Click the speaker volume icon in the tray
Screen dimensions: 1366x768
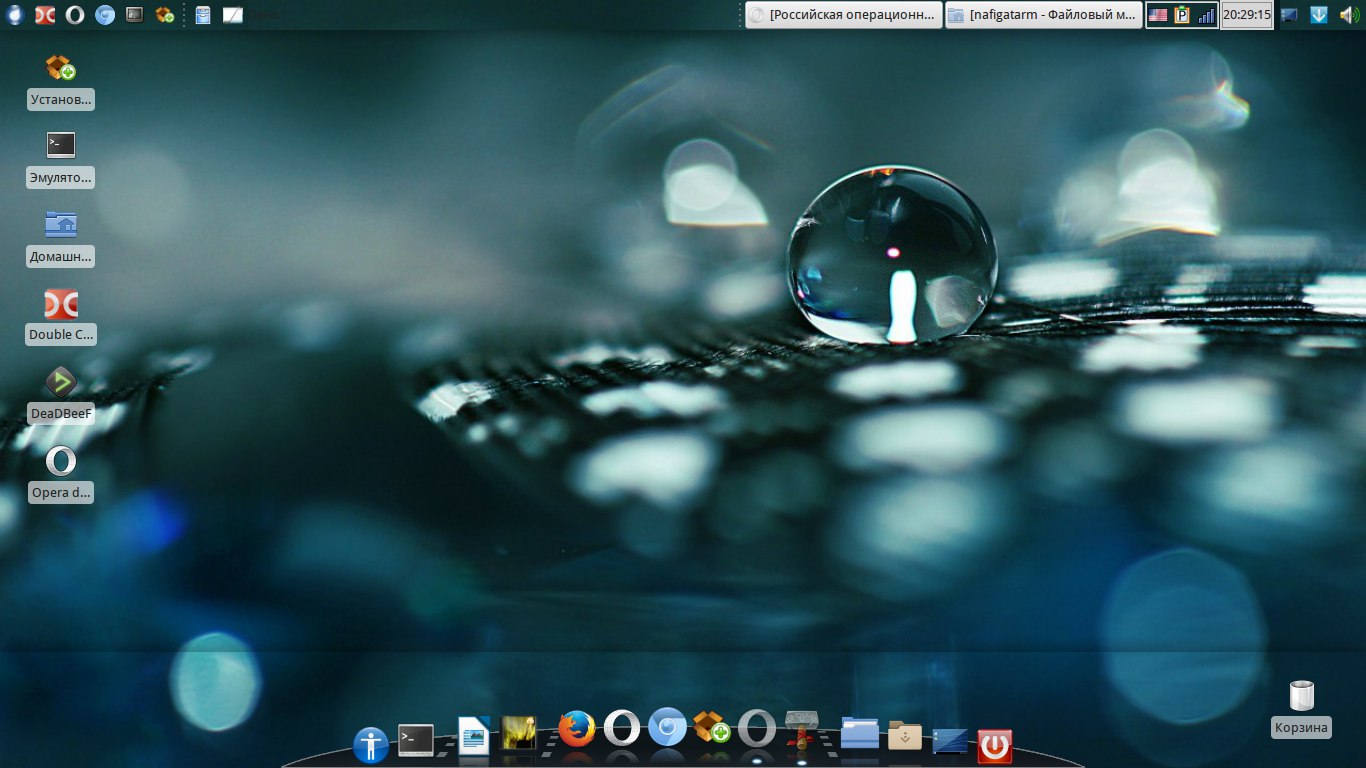tap(1349, 15)
